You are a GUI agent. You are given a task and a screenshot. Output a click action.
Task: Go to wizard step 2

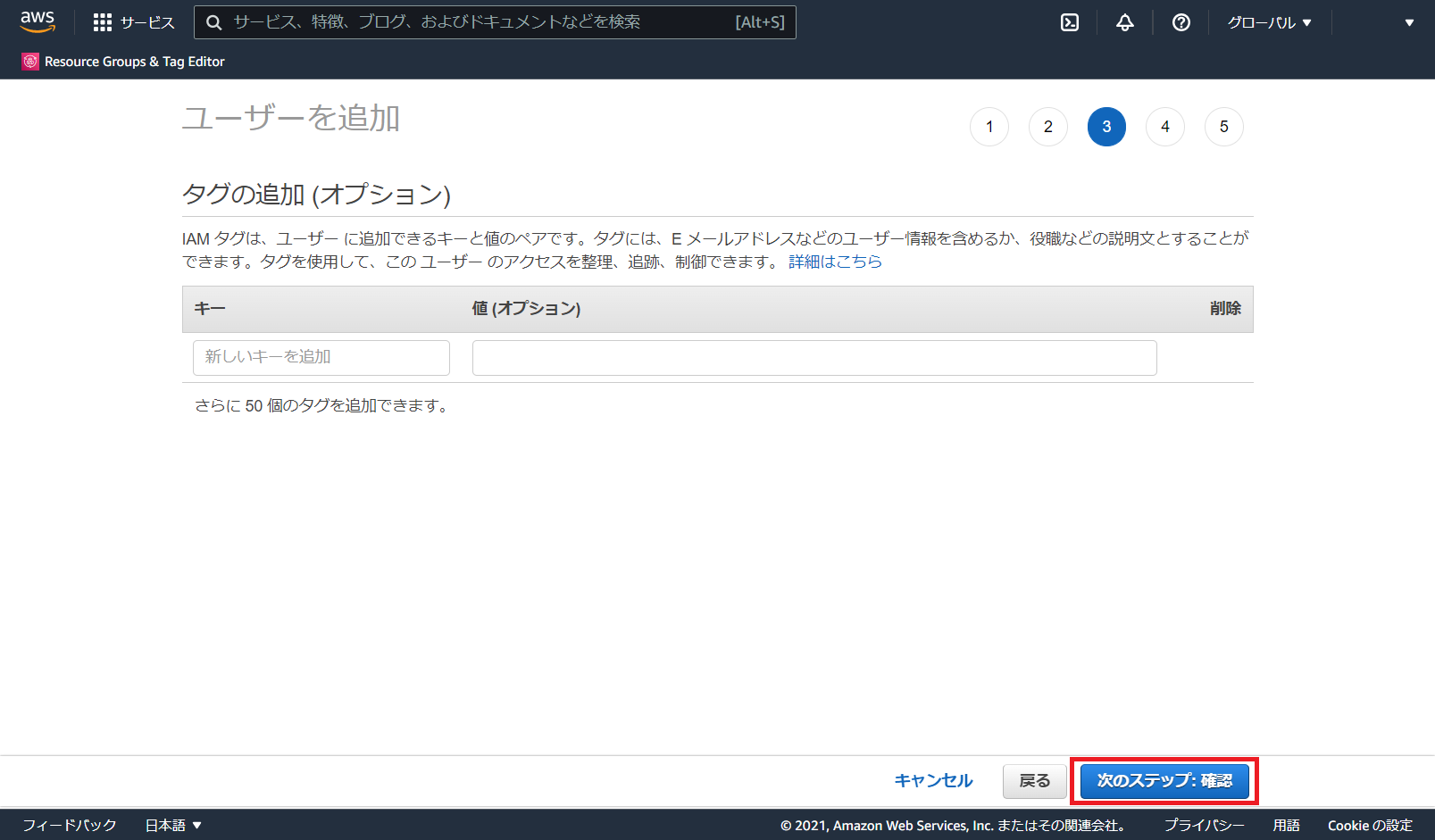point(1047,127)
